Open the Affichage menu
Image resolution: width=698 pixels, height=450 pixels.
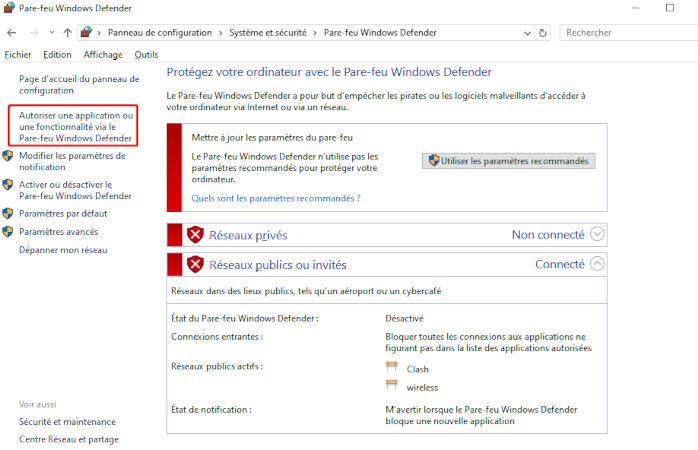[103, 54]
